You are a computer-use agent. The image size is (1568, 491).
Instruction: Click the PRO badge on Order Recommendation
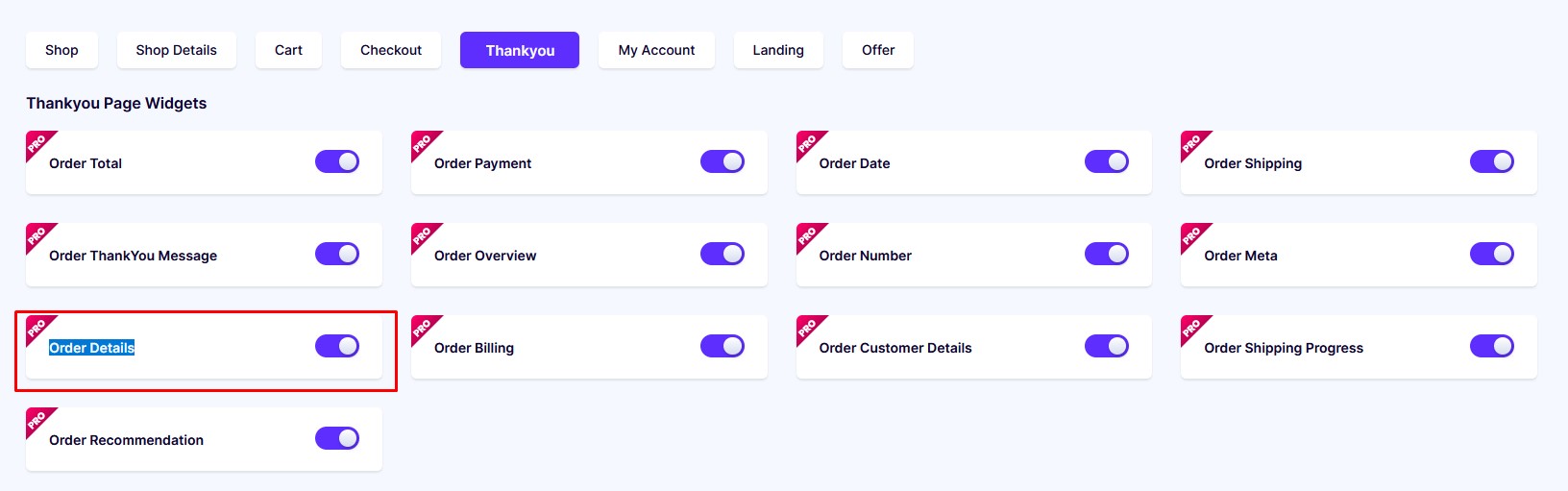(38, 420)
